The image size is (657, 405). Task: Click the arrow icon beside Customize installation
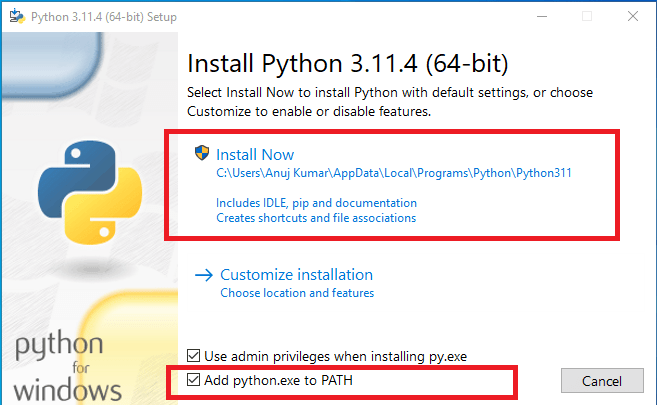point(204,275)
